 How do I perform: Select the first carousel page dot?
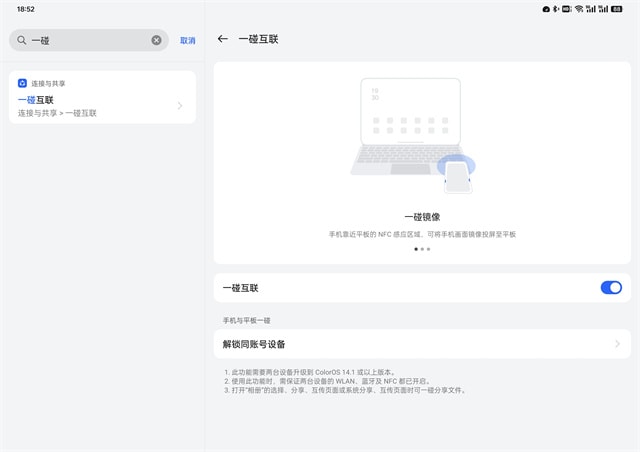click(416, 249)
